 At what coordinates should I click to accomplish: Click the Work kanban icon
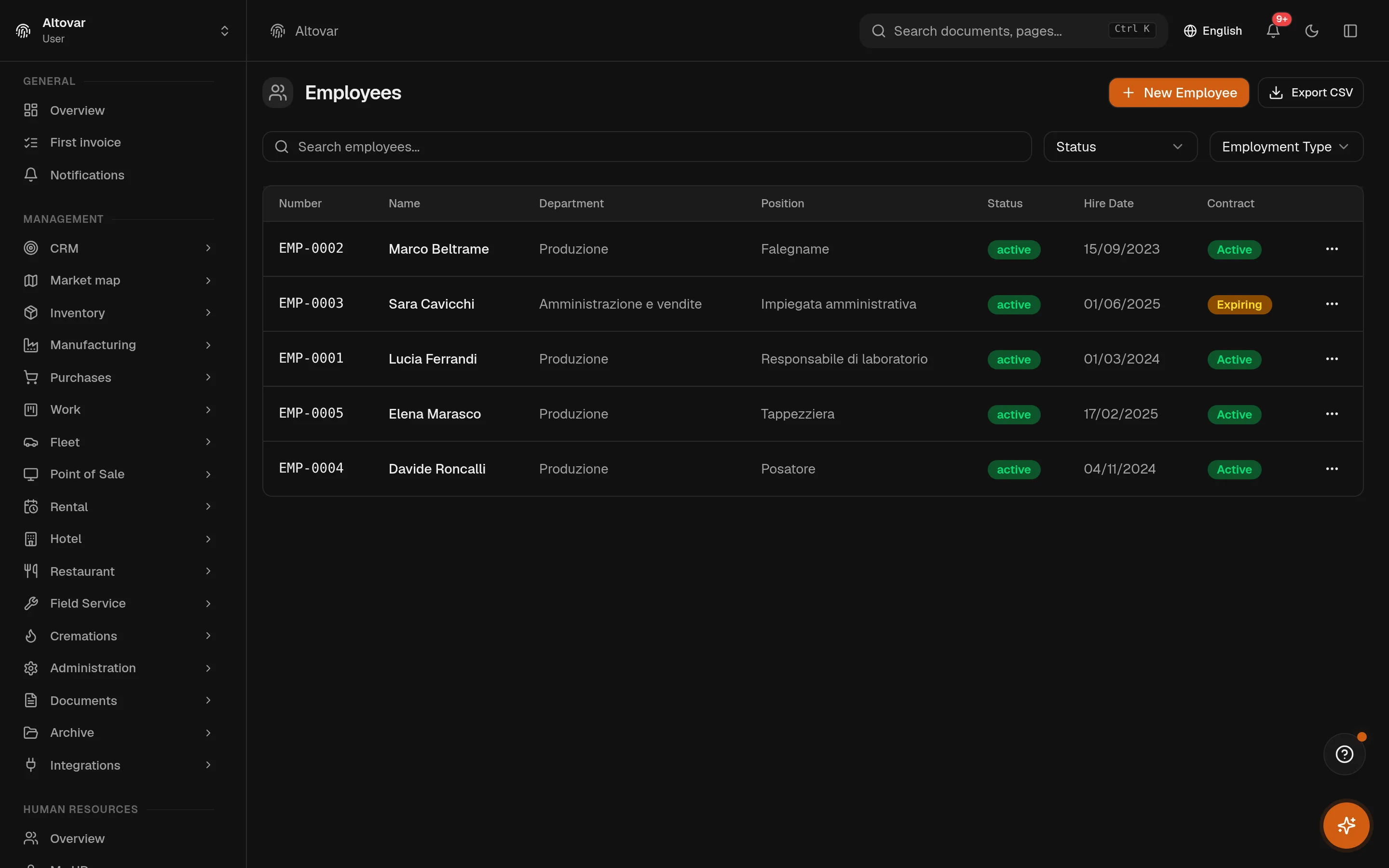(31, 409)
